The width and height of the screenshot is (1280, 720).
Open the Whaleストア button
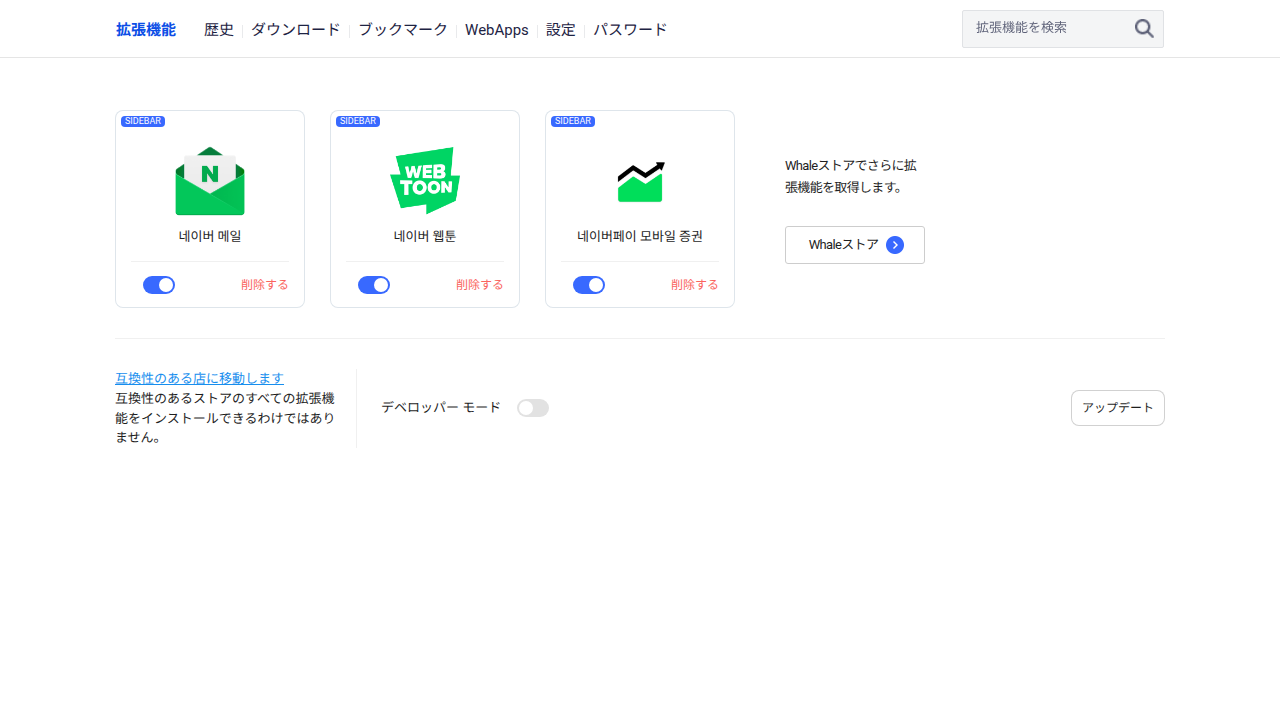[x=855, y=245]
